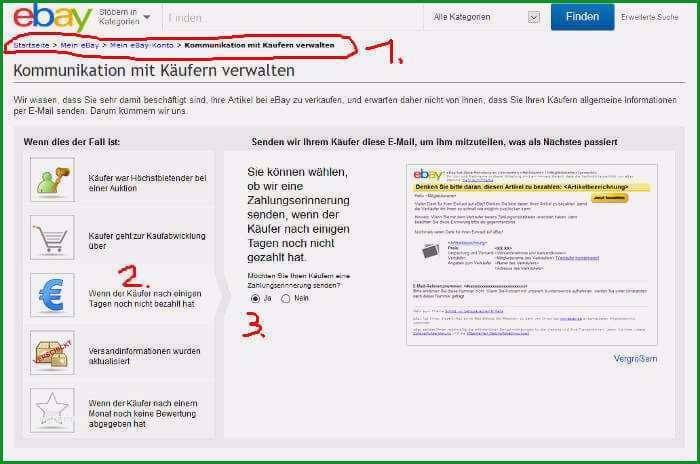Click the blue Finden button

click(582, 17)
